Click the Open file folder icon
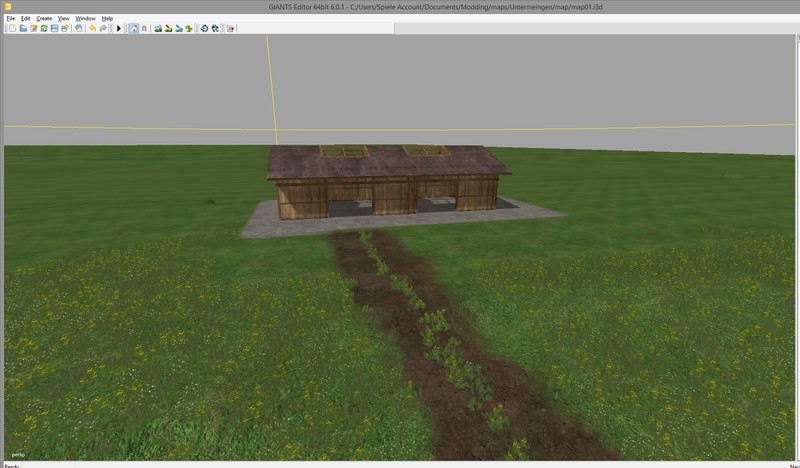800x468 pixels. point(22,28)
